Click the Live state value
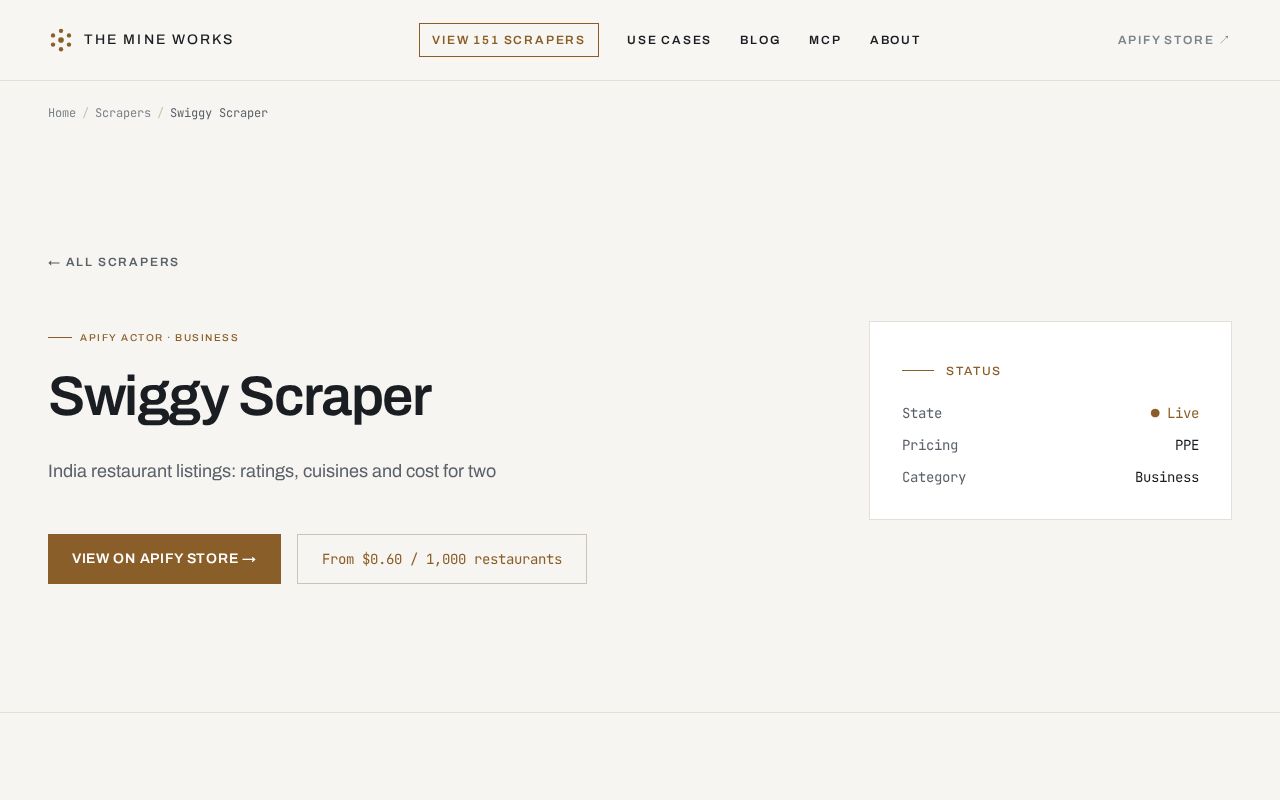Screen dimensions: 1280x800 click(x=1175, y=413)
